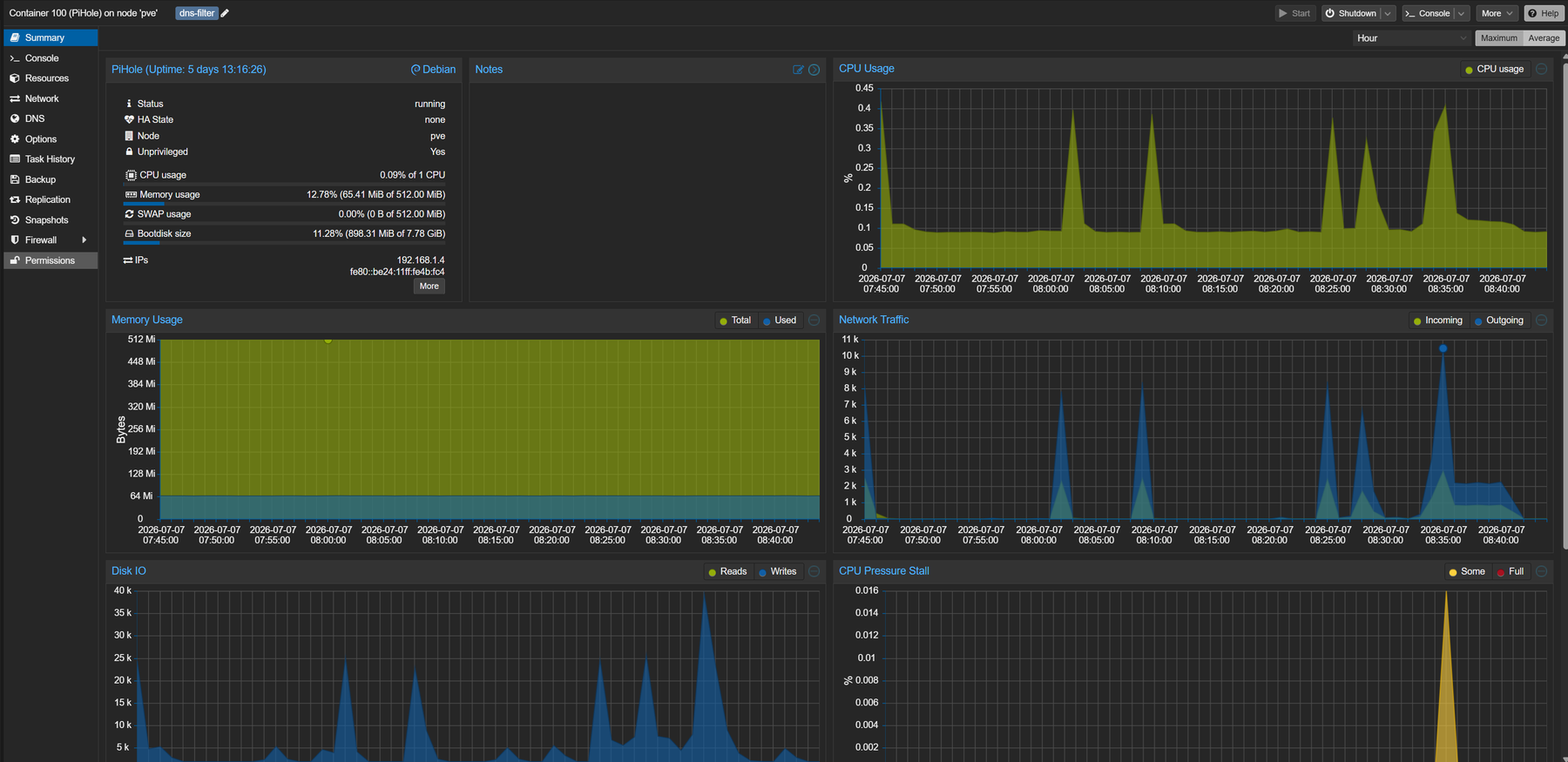The width and height of the screenshot is (1568, 762).
Task: Open the Network settings page
Action: [51, 98]
